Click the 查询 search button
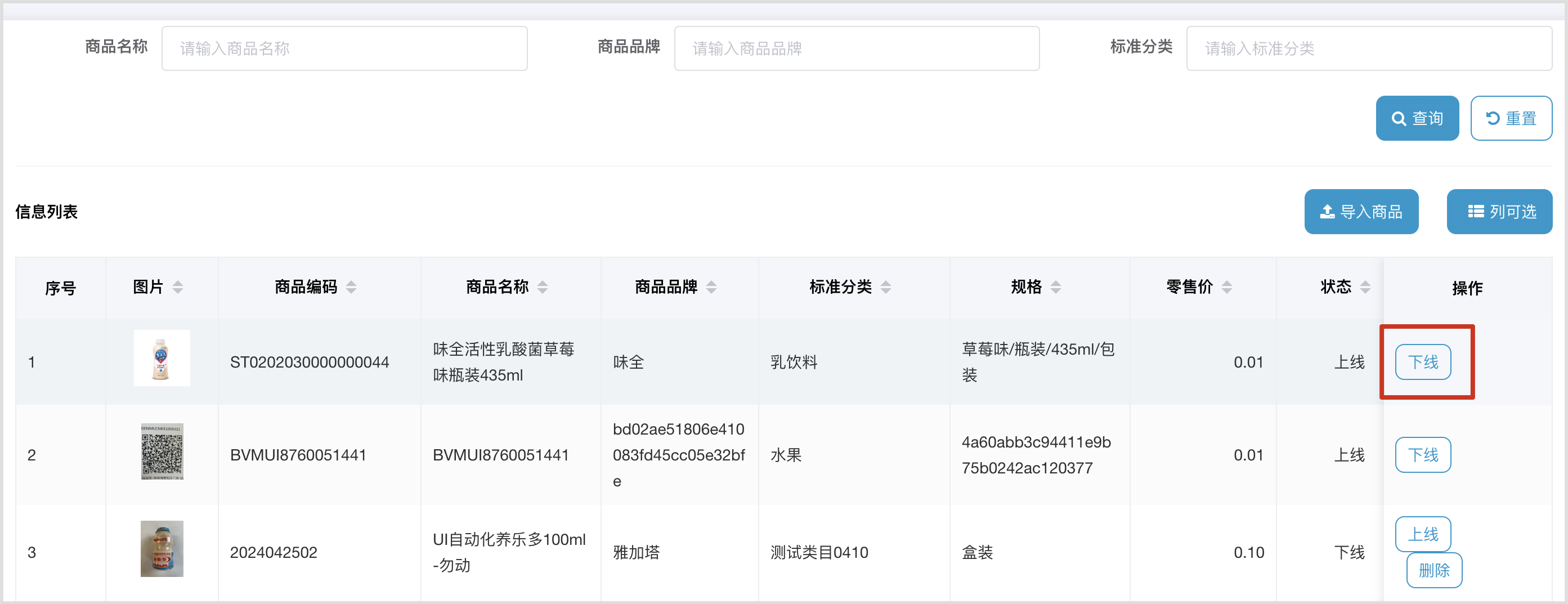The height and width of the screenshot is (604, 1568). coord(1417,118)
